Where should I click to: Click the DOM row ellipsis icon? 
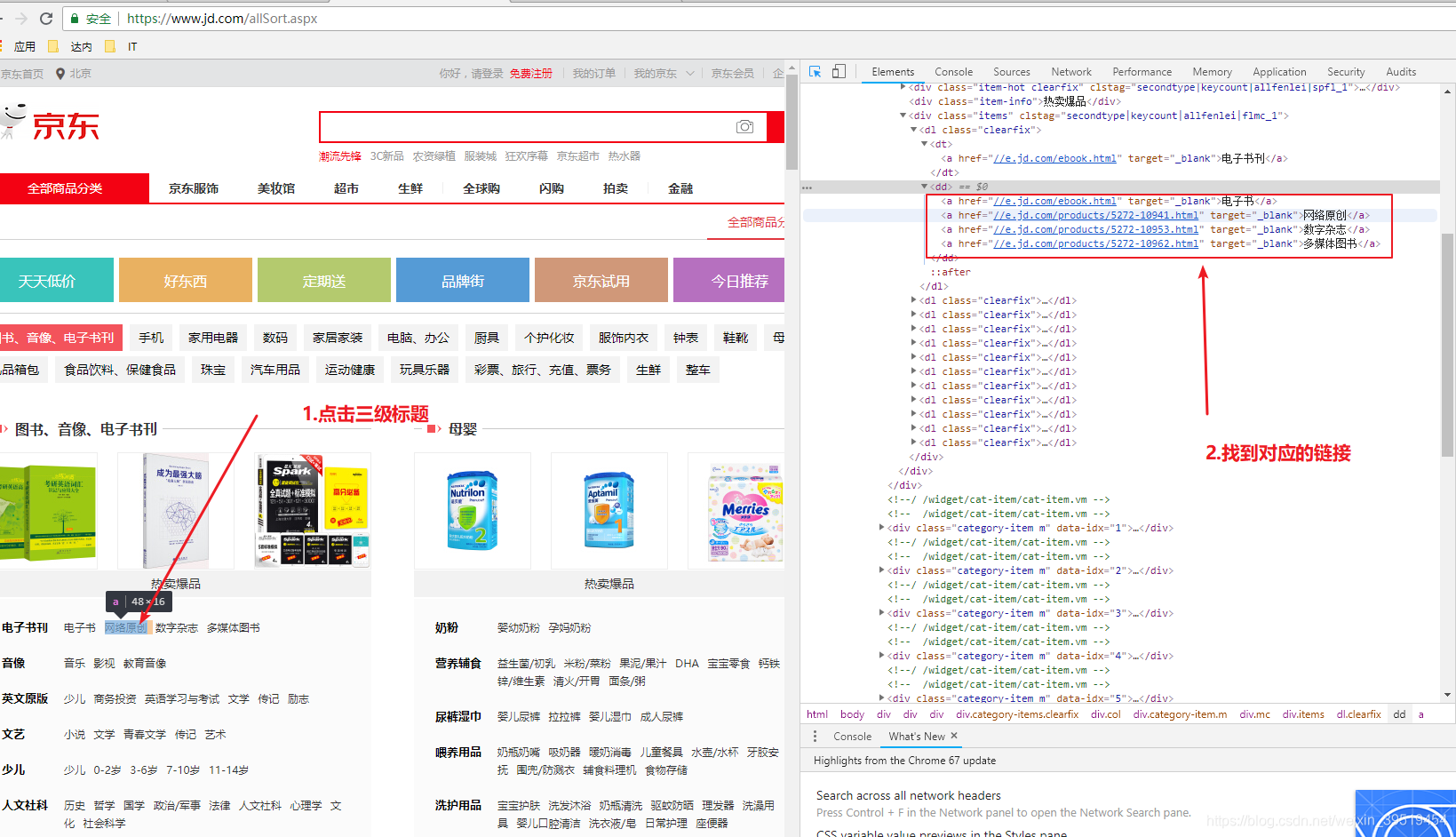807,187
